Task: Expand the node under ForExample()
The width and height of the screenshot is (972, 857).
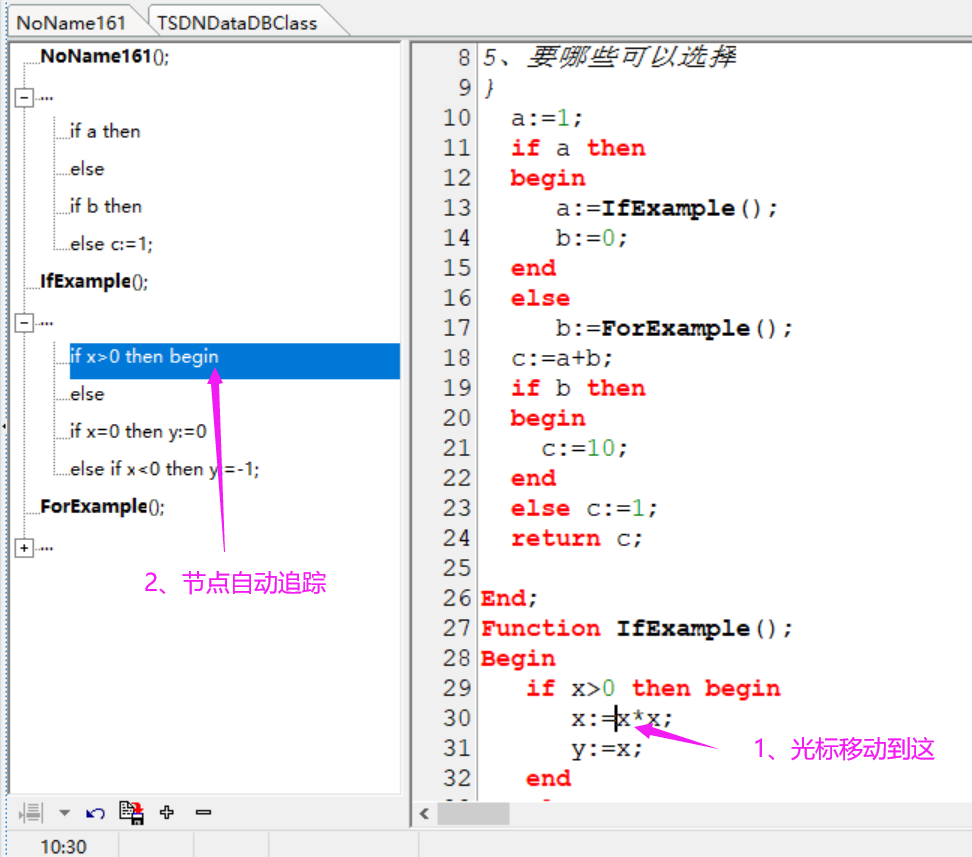Action: click(24, 548)
